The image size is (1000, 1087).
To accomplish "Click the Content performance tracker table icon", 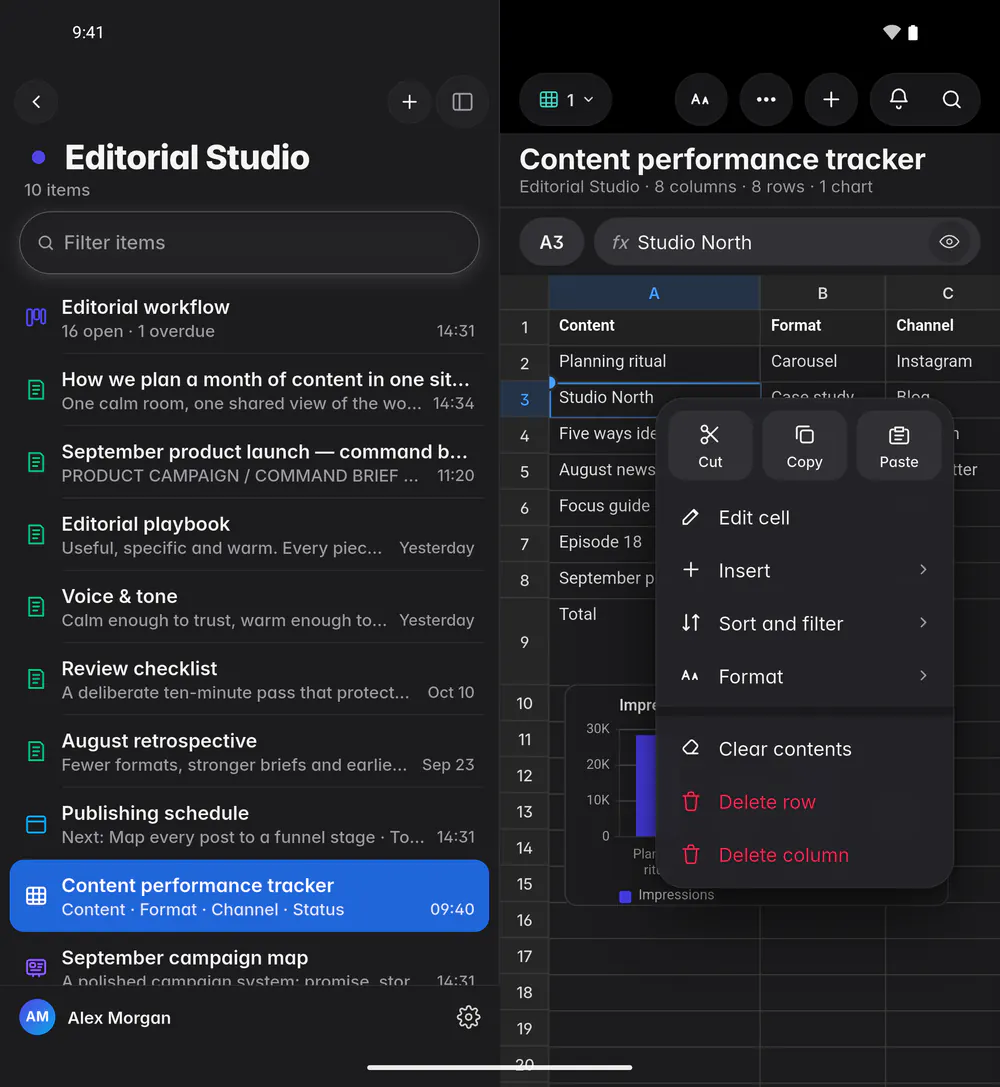I will [36, 896].
